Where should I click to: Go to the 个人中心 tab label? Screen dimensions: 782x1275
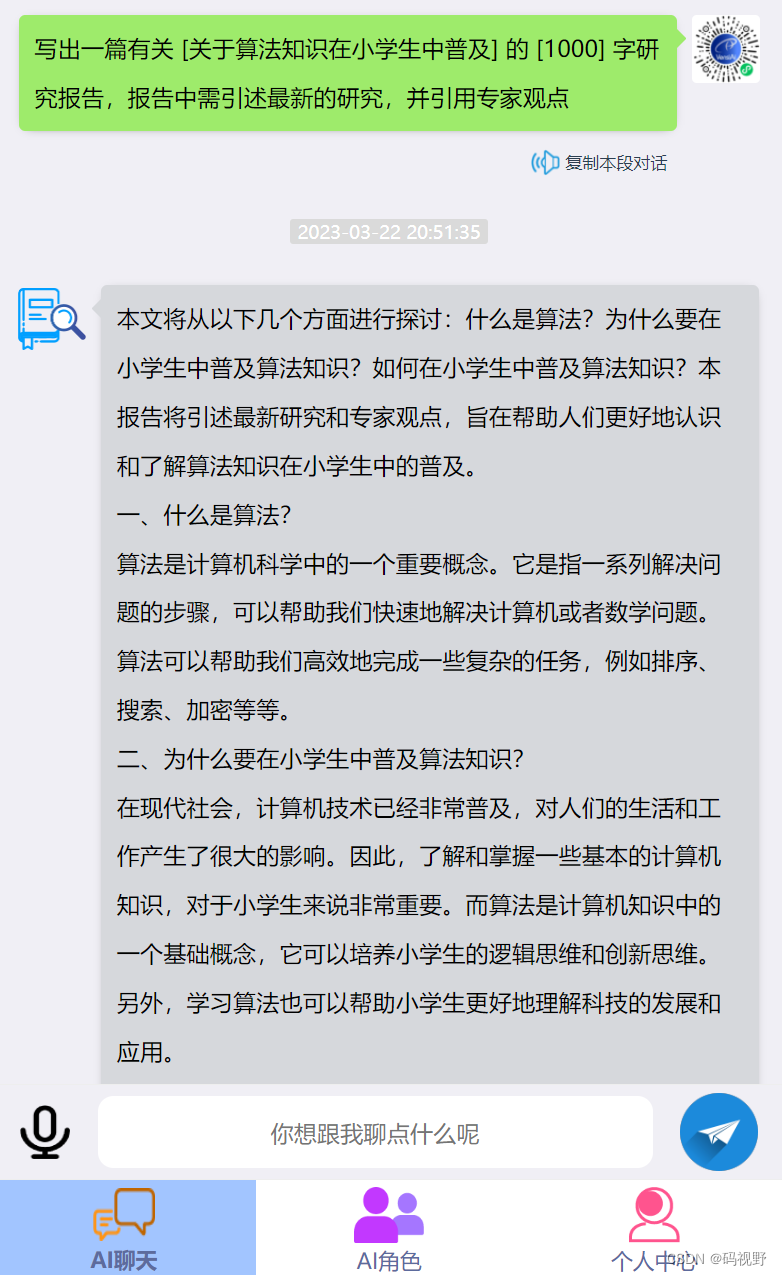[x=653, y=1261]
